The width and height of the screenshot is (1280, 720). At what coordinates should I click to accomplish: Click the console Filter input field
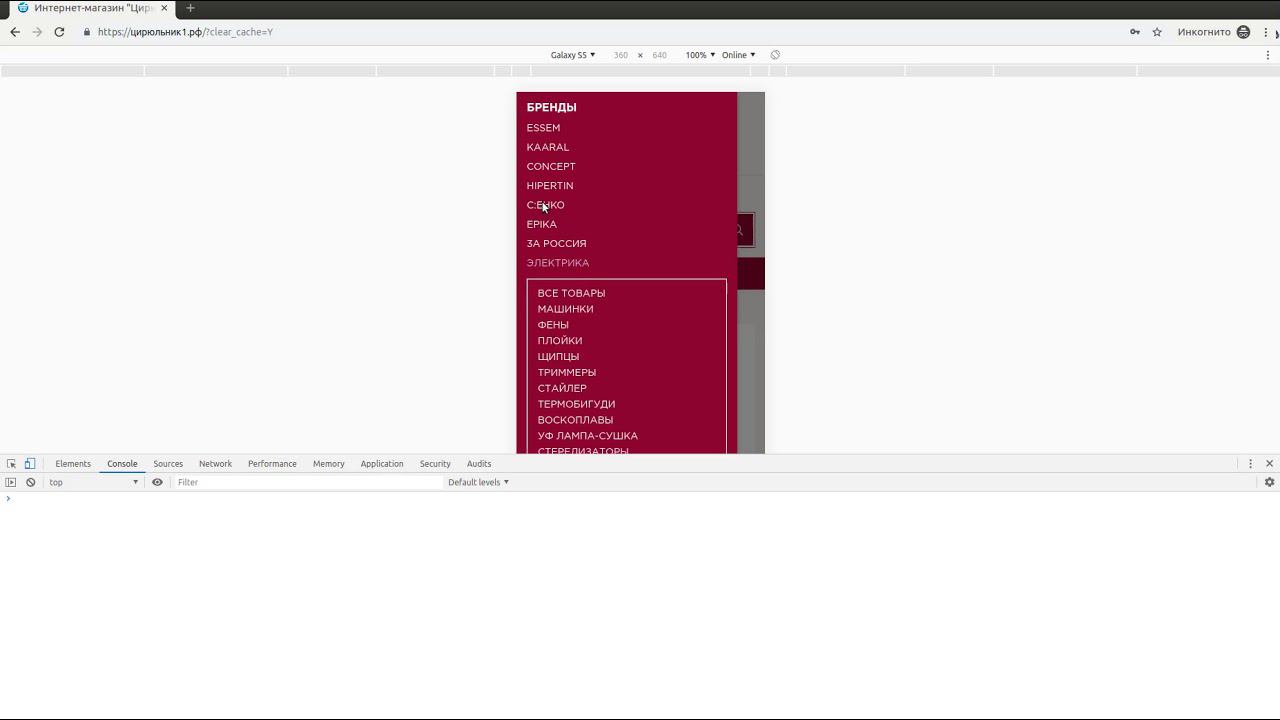click(308, 482)
